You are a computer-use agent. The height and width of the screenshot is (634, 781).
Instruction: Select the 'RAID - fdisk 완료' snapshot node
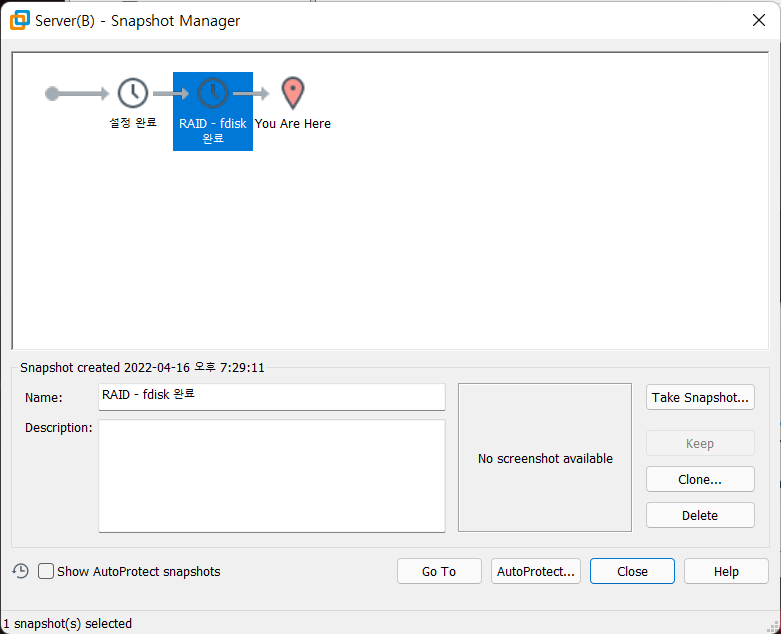coord(213,111)
